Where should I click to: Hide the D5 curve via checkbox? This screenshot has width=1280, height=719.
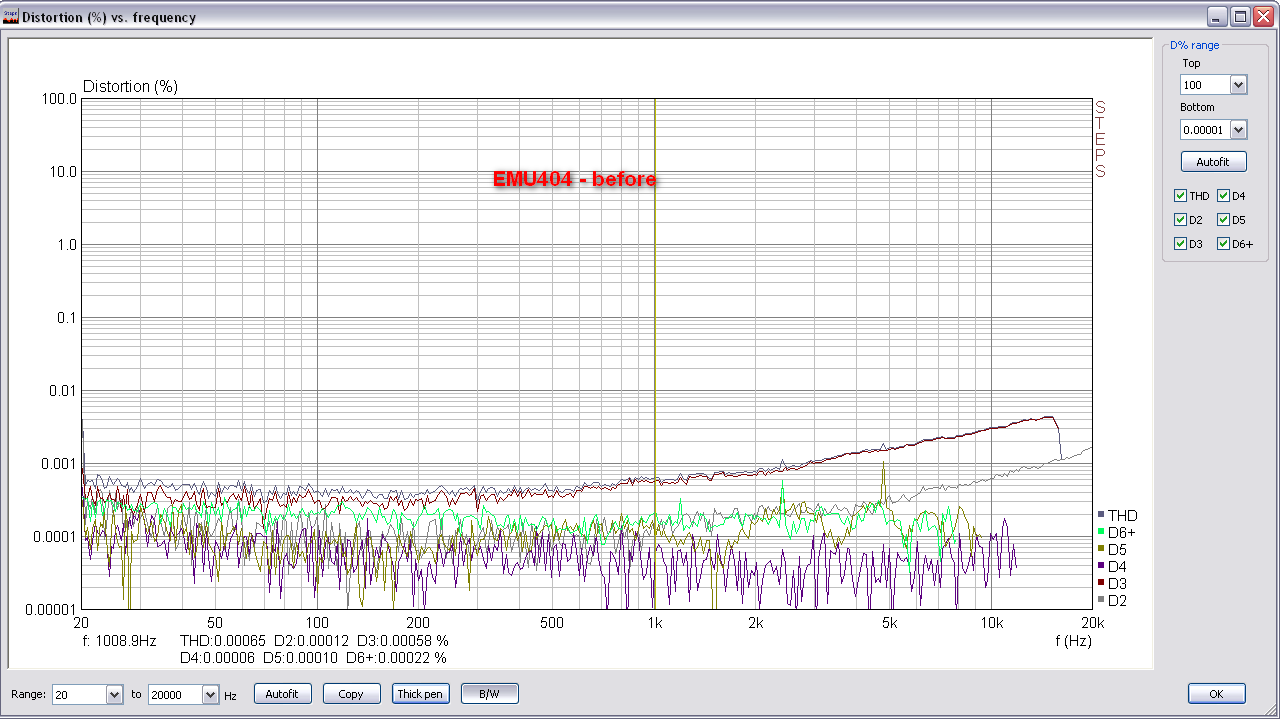[1223, 220]
